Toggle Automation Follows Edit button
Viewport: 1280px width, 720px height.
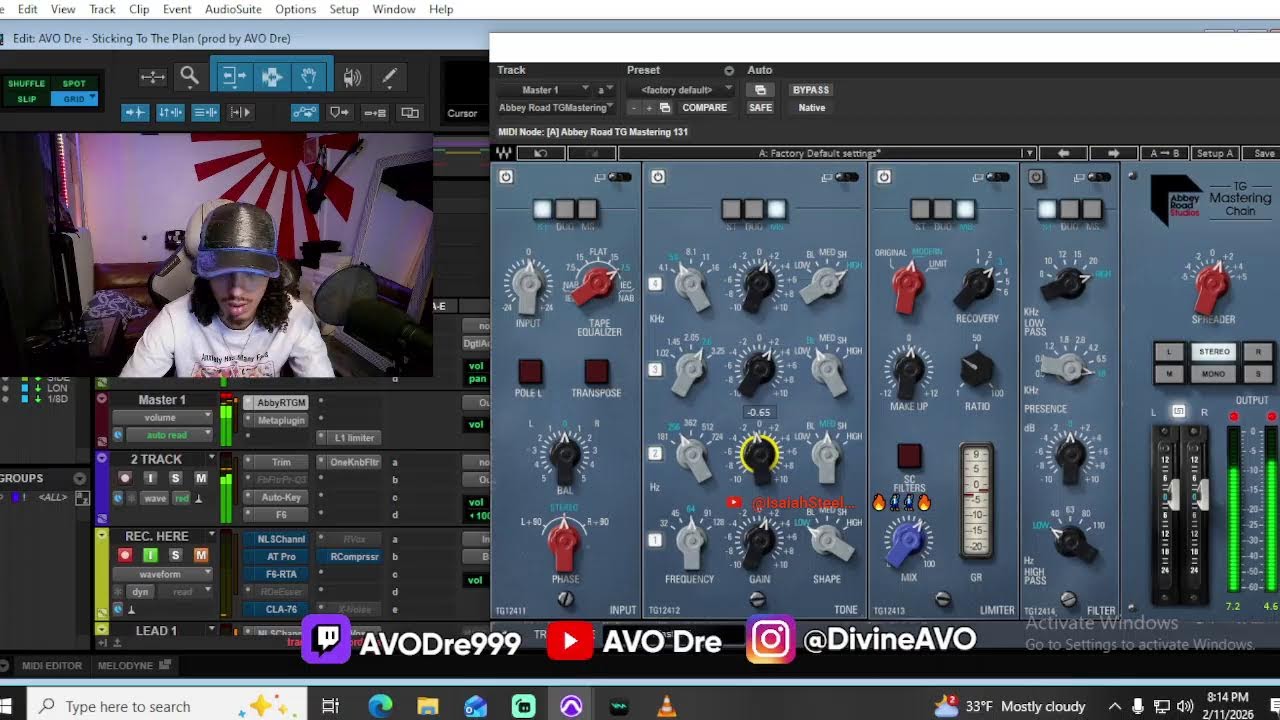pos(305,113)
